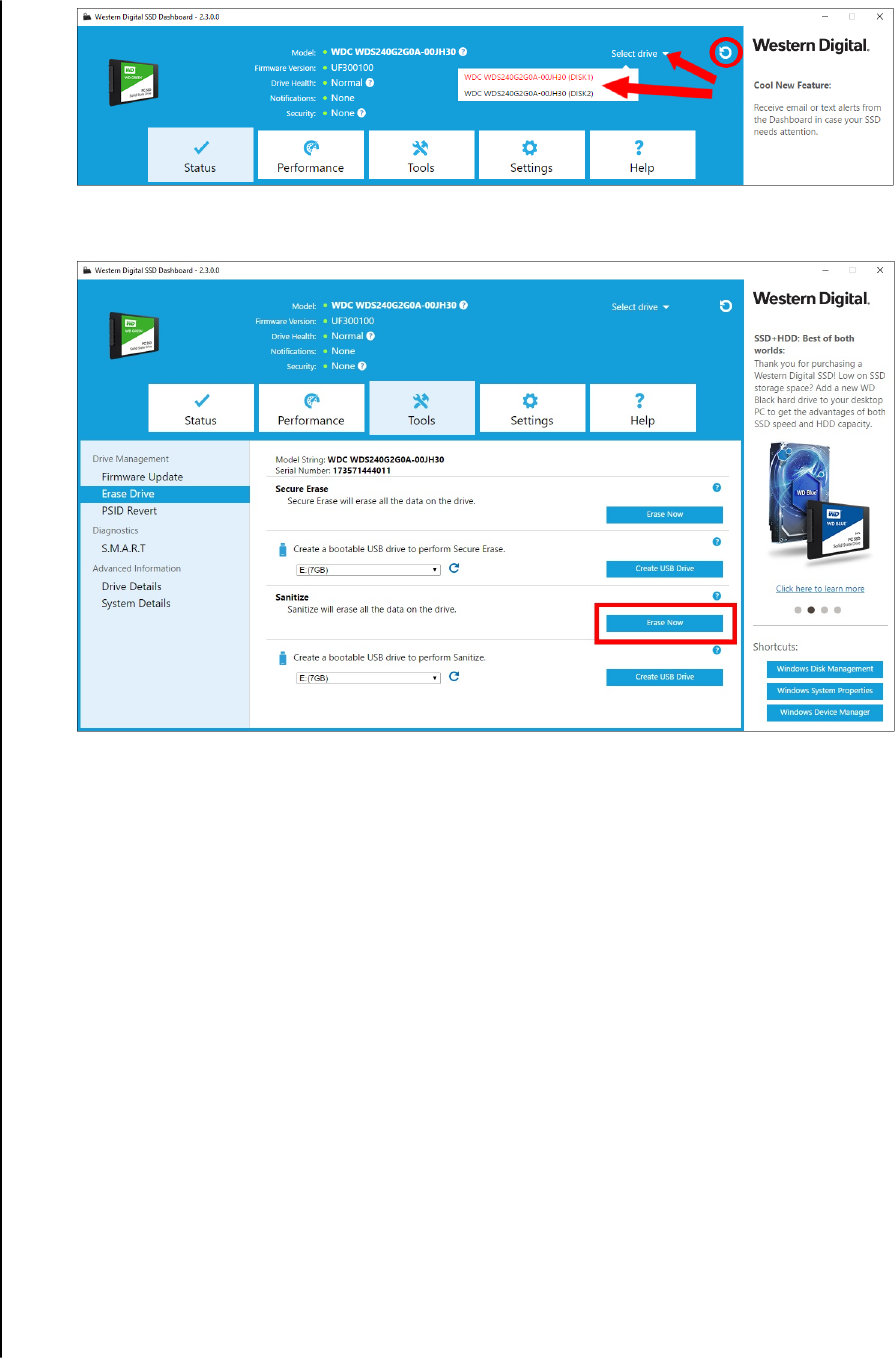
Task: Open the Help tab in the upper window
Action: pyautogui.click(x=642, y=155)
